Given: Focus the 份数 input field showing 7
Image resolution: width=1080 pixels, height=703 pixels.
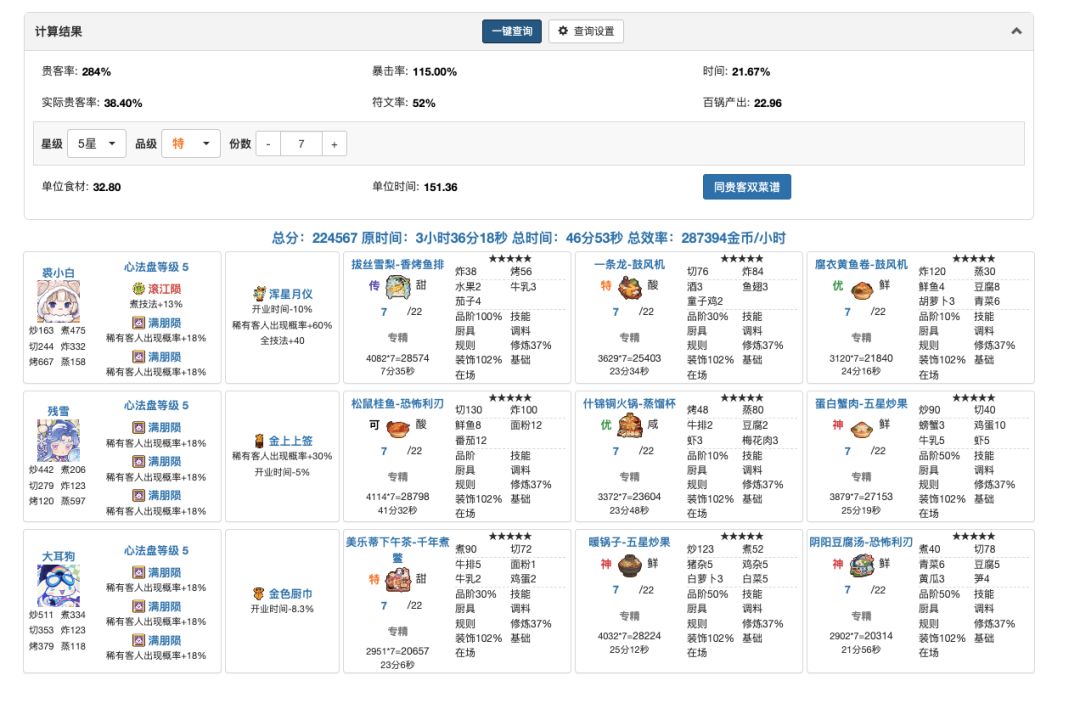Looking at the screenshot, I should click(x=301, y=144).
